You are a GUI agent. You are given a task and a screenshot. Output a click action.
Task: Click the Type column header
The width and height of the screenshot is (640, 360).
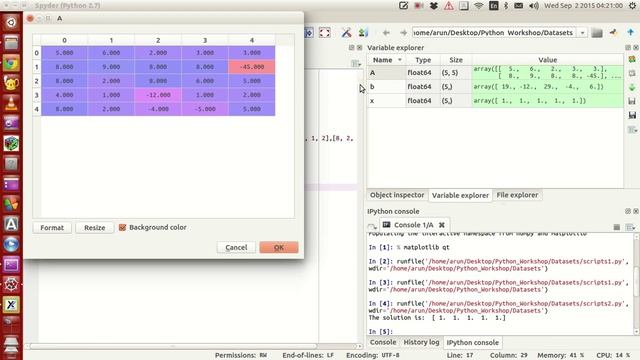tap(423, 60)
